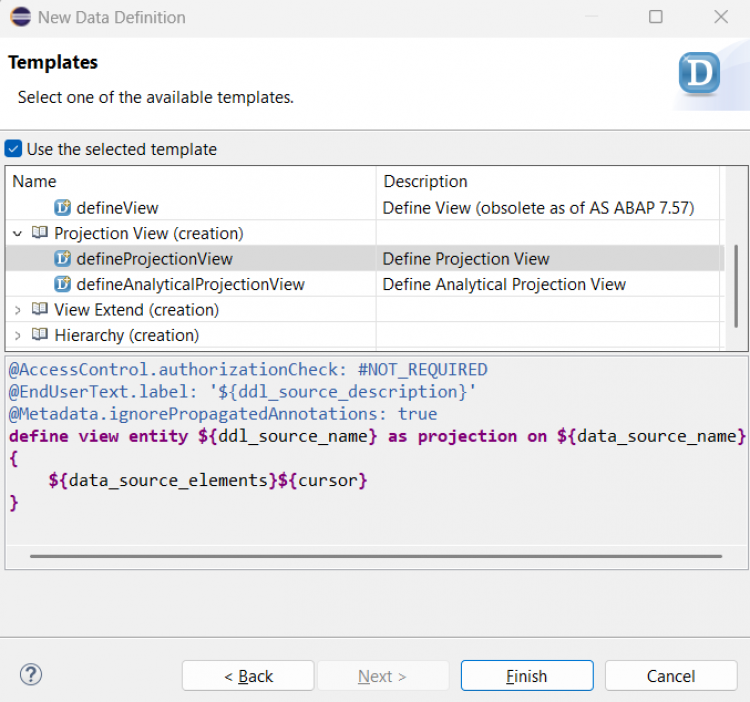Viewport: 750px width, 702px height.
Task: Click the View Extend book icon
Action: click(39, 310)
